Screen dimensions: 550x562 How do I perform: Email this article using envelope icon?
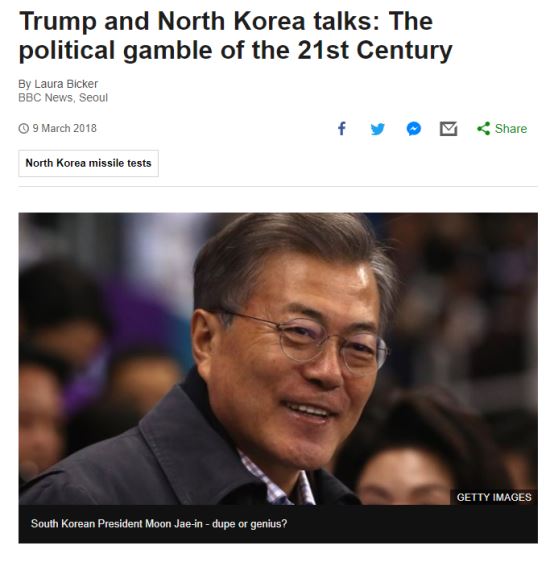448,129
